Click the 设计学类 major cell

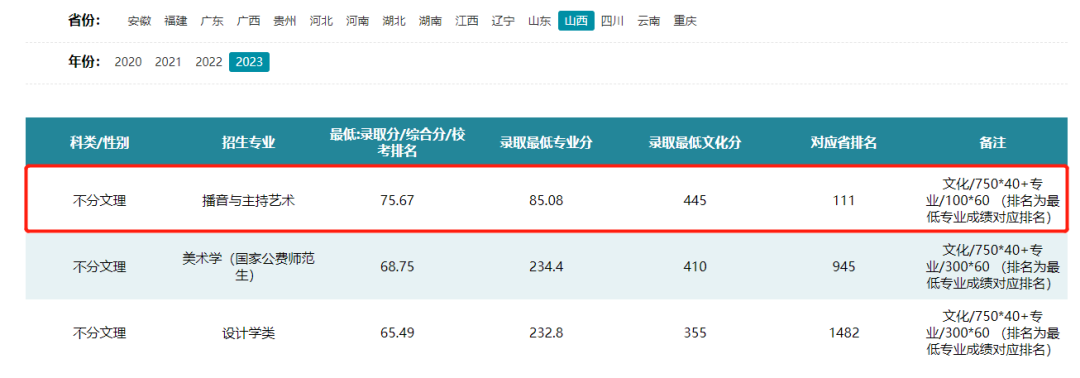point(249,333)
